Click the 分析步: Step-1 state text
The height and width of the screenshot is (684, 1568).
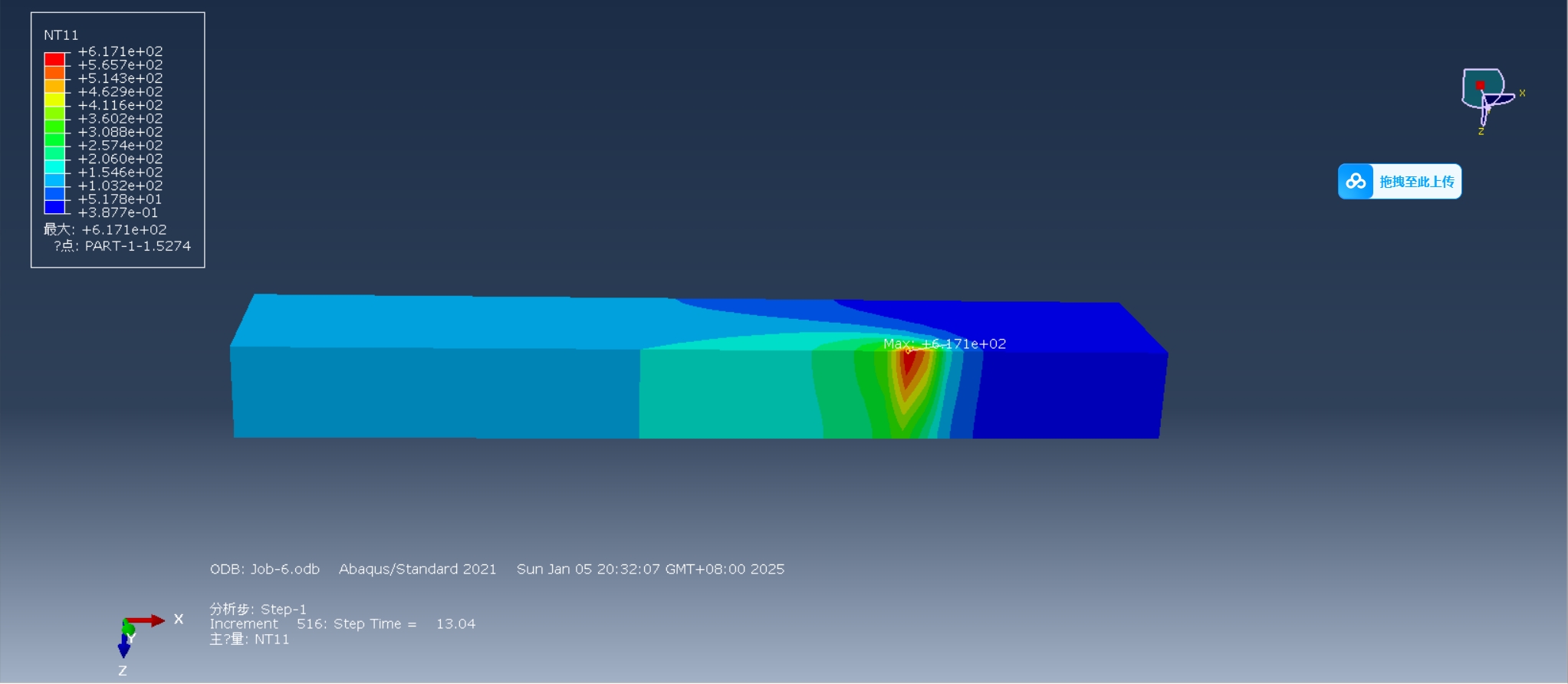(258, 609)
